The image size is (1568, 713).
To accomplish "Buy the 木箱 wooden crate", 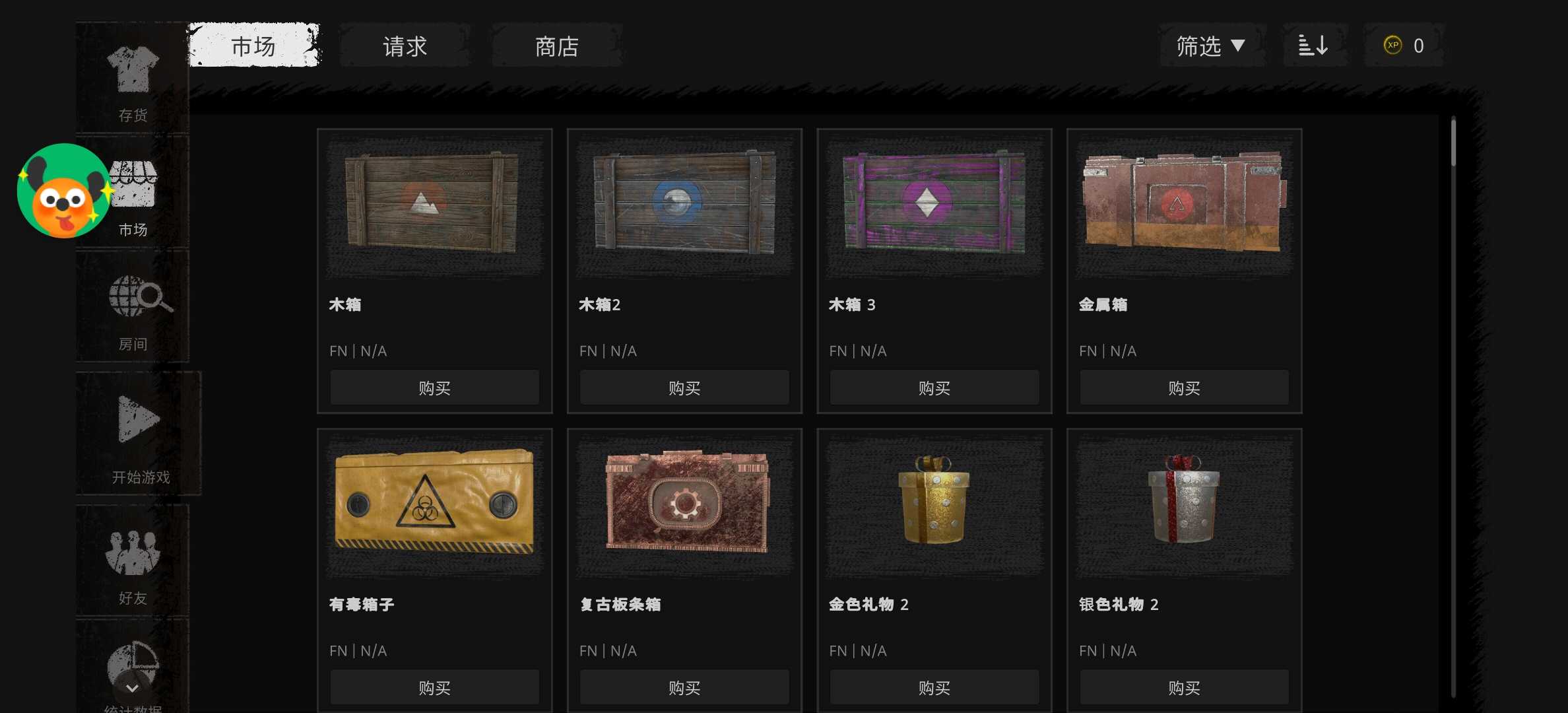I will click(434, 388).
